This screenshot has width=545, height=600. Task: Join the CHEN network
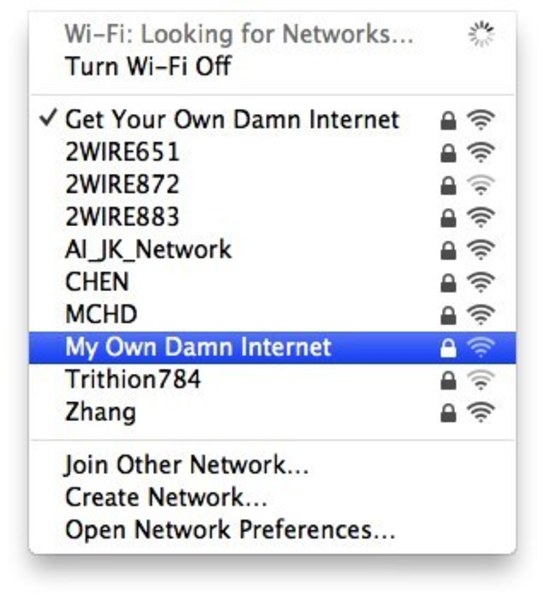click(272, 282)
